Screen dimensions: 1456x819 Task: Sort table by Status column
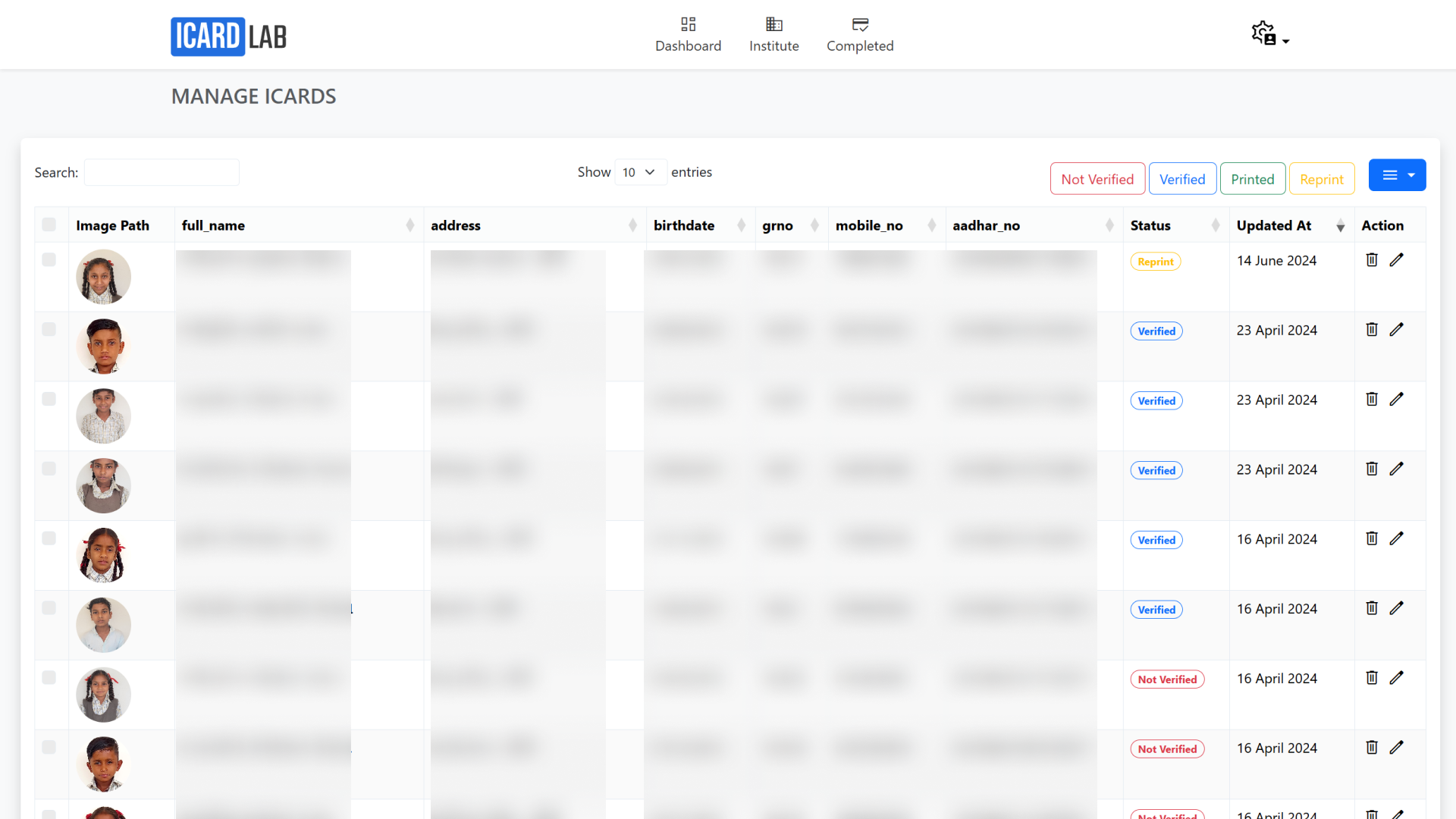click(1175, 225)
